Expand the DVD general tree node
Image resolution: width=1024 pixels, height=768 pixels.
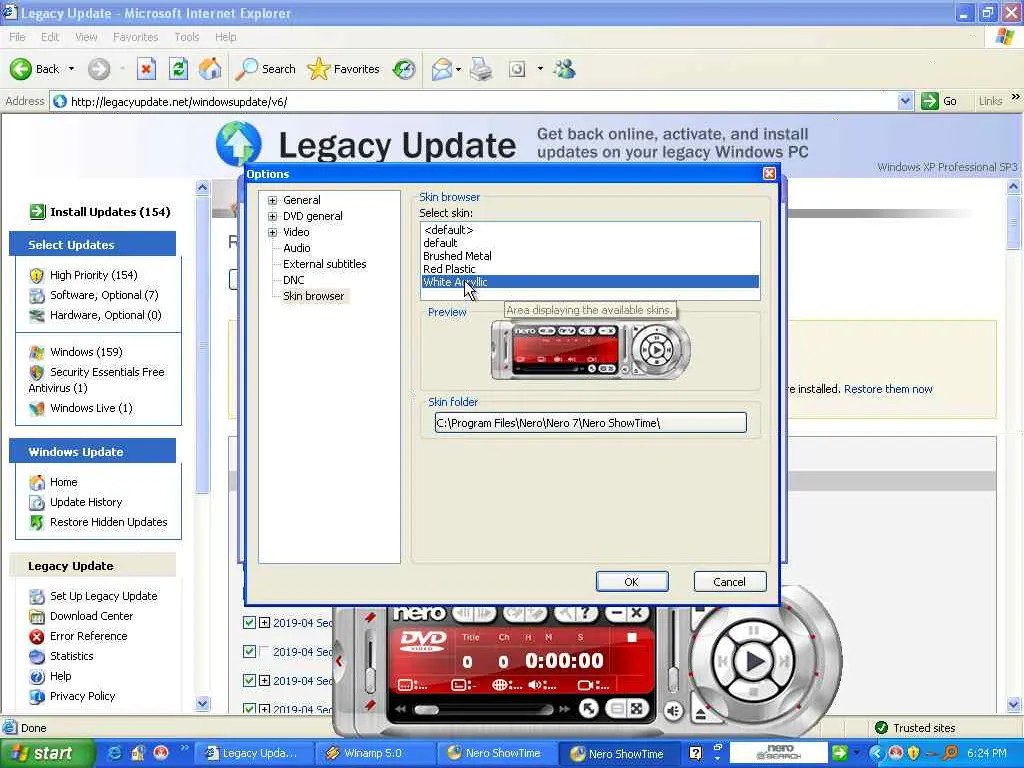[x=272, y=216]
